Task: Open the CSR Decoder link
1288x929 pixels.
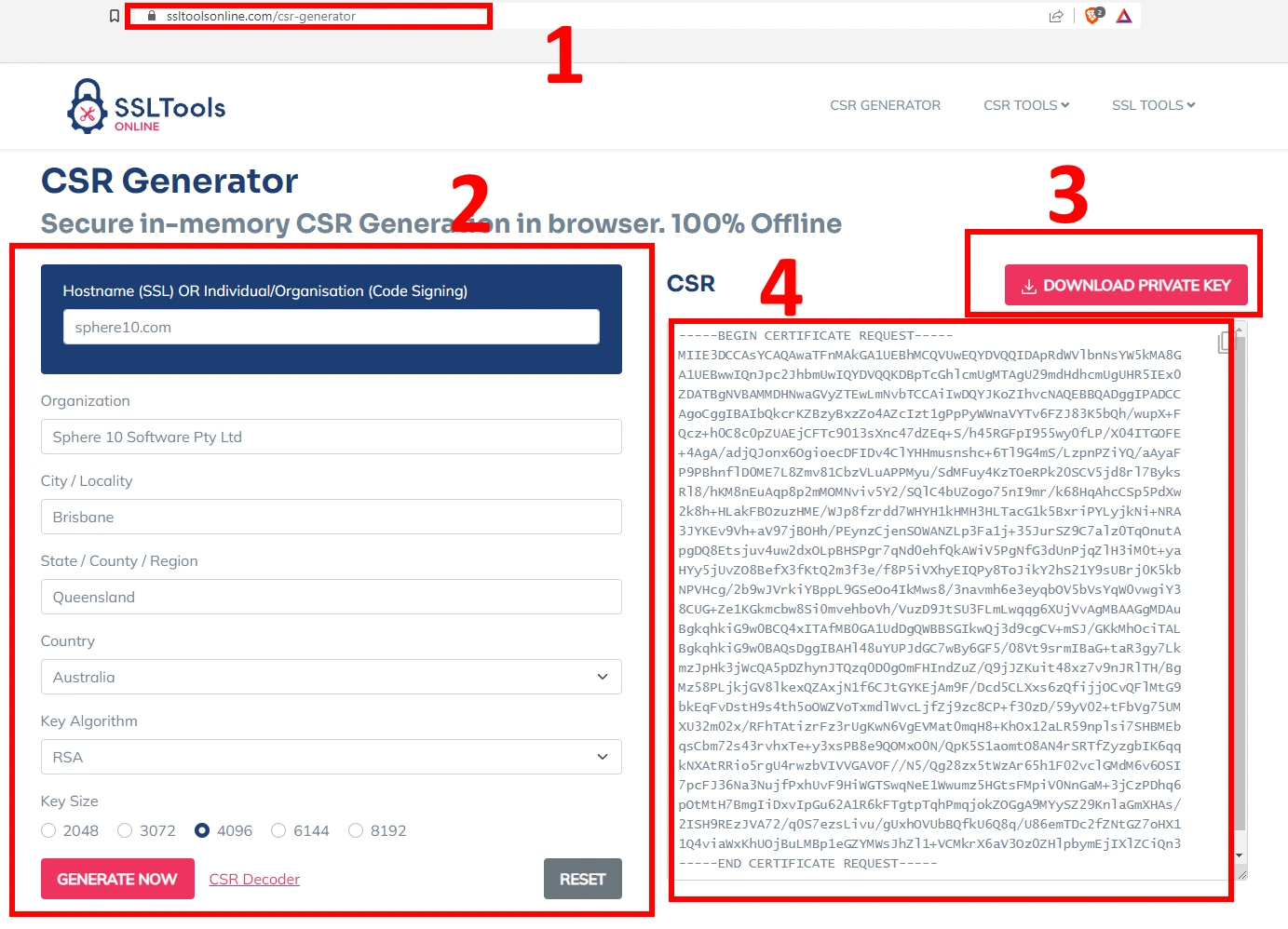Action: (x=254, y=880)
